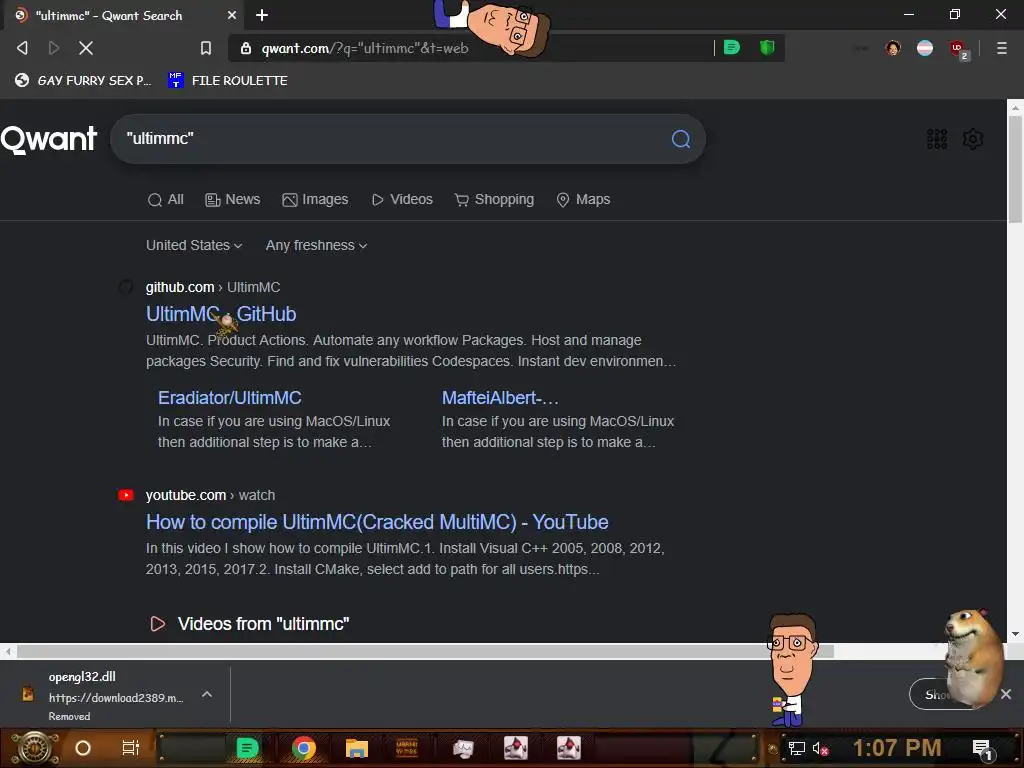
Task: Click the network icon in system tray
Action: tap(796, 748)
